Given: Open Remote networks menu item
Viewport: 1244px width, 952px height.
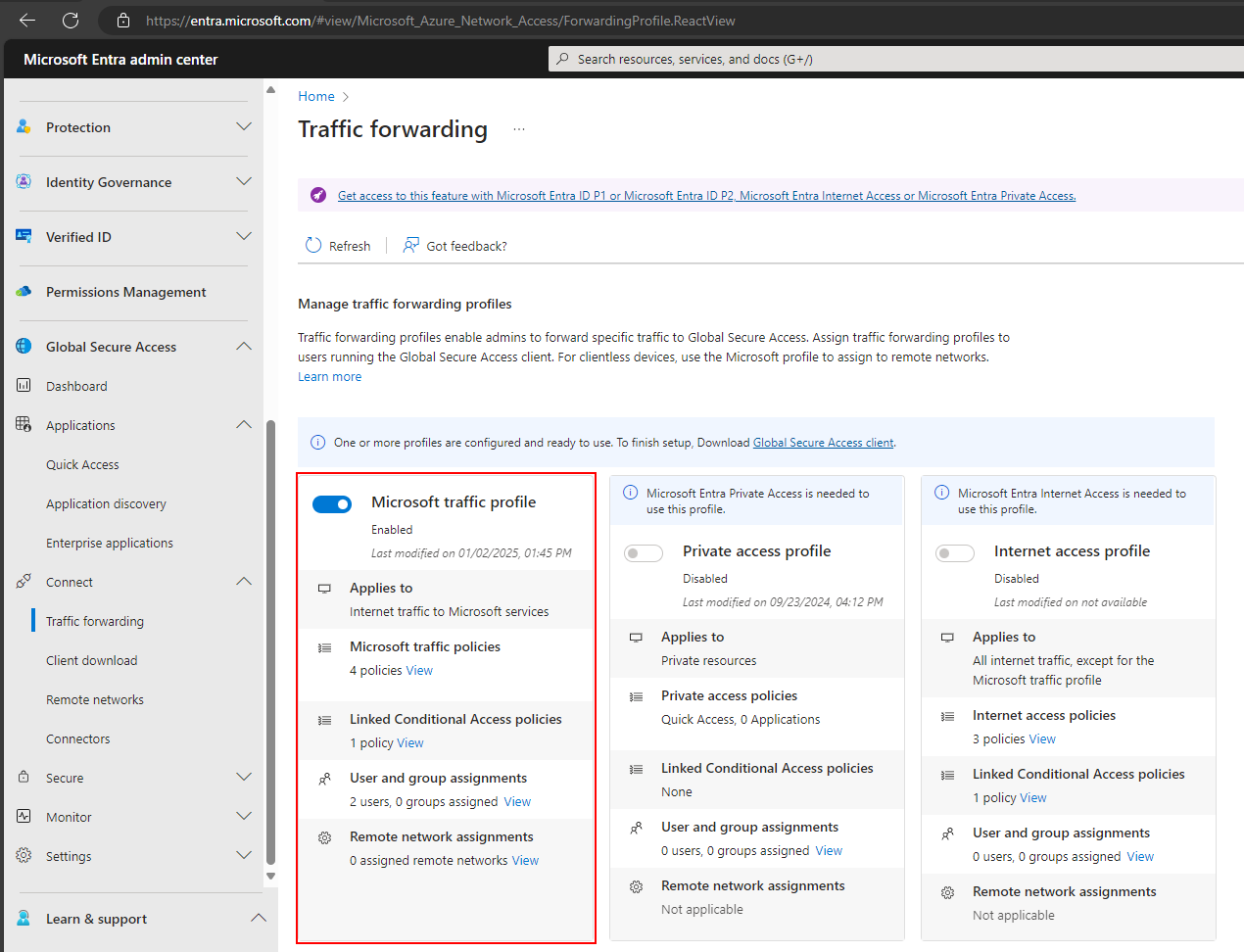Looking at the screenshot, I should (95, 699).
